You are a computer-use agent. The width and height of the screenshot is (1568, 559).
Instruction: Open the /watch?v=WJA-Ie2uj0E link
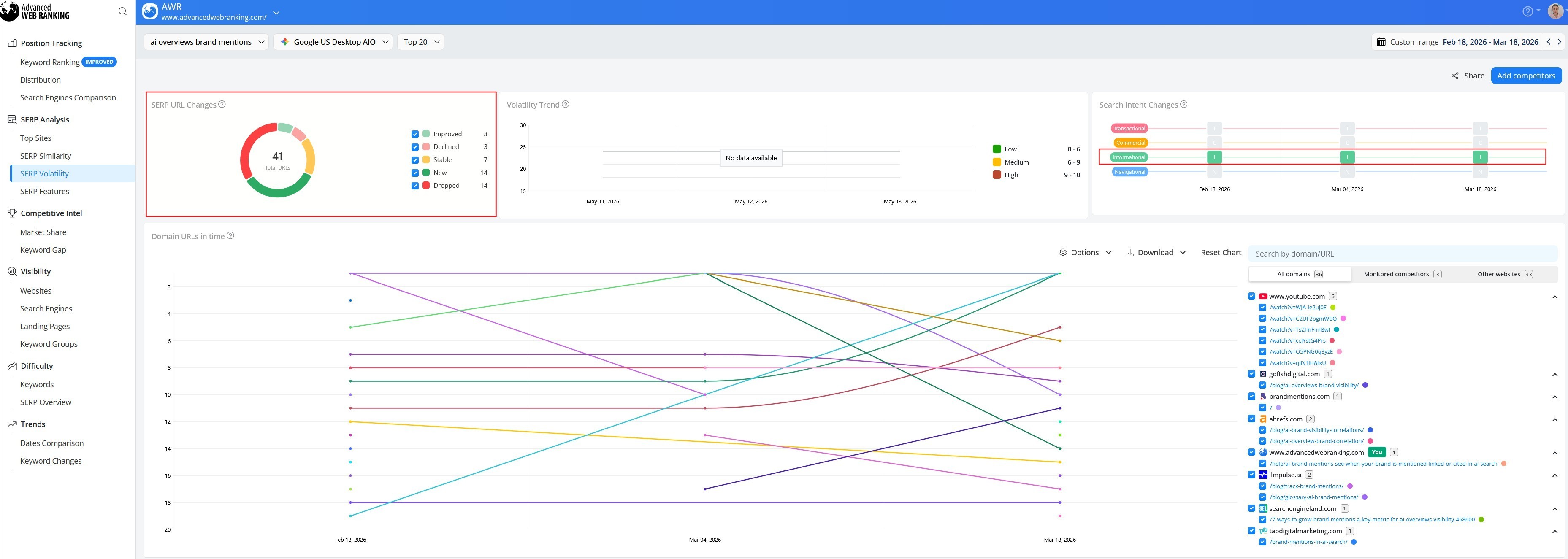(1298, 308)
